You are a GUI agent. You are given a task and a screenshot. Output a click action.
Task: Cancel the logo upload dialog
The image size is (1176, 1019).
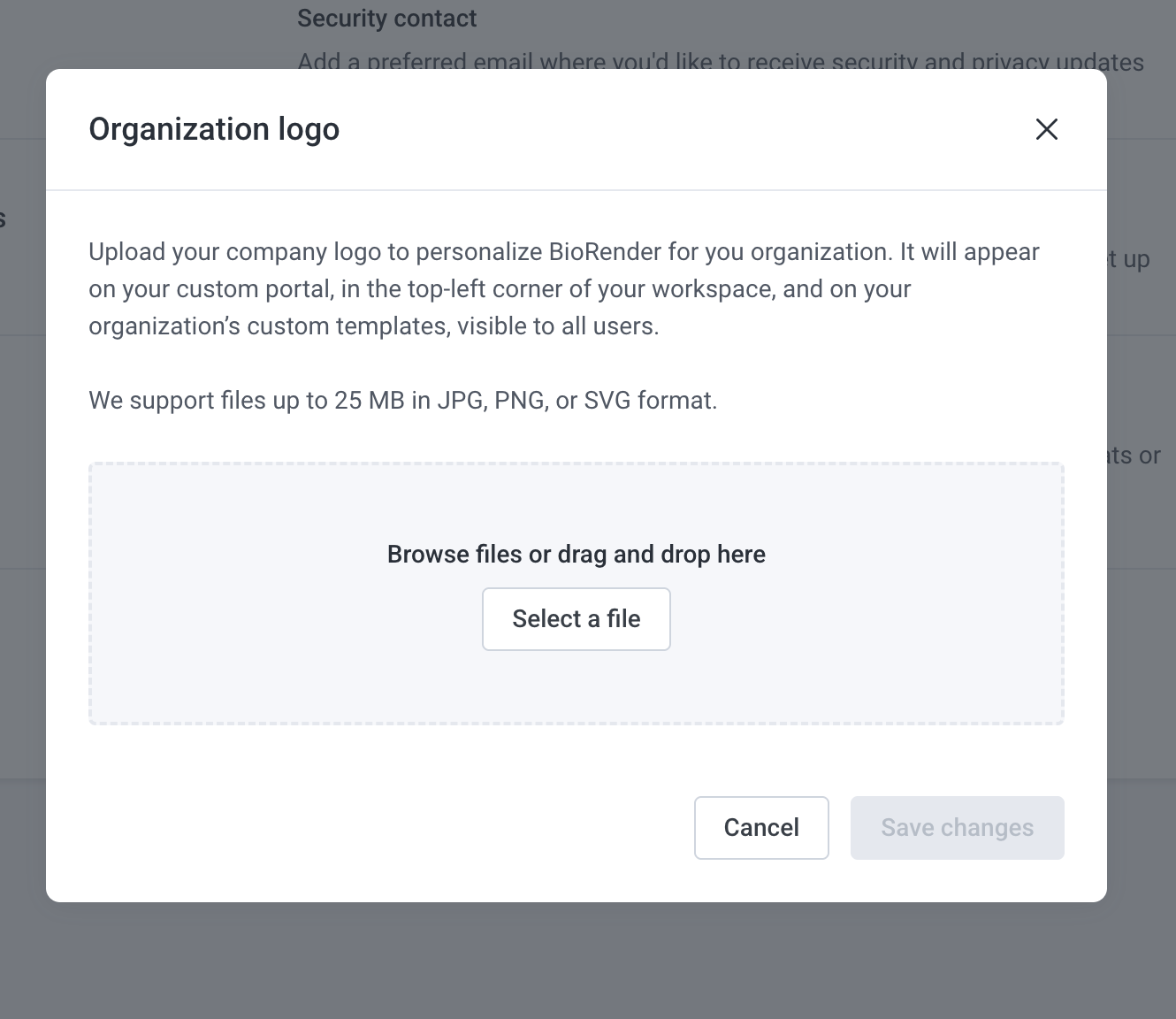tap(761, 828)
